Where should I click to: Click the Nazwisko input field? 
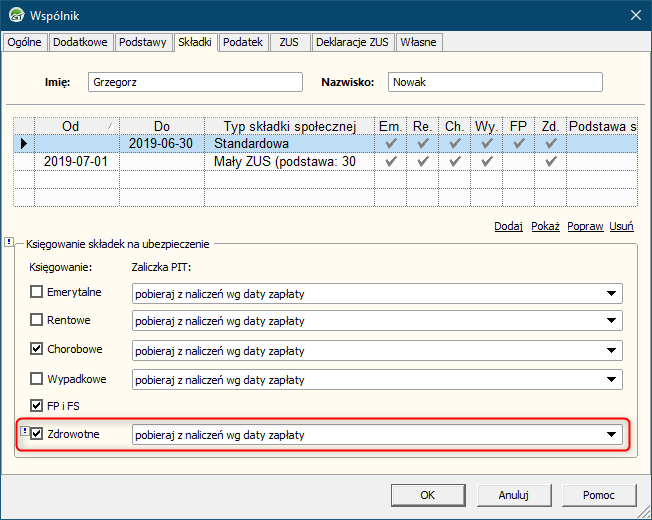pos(495,82)
